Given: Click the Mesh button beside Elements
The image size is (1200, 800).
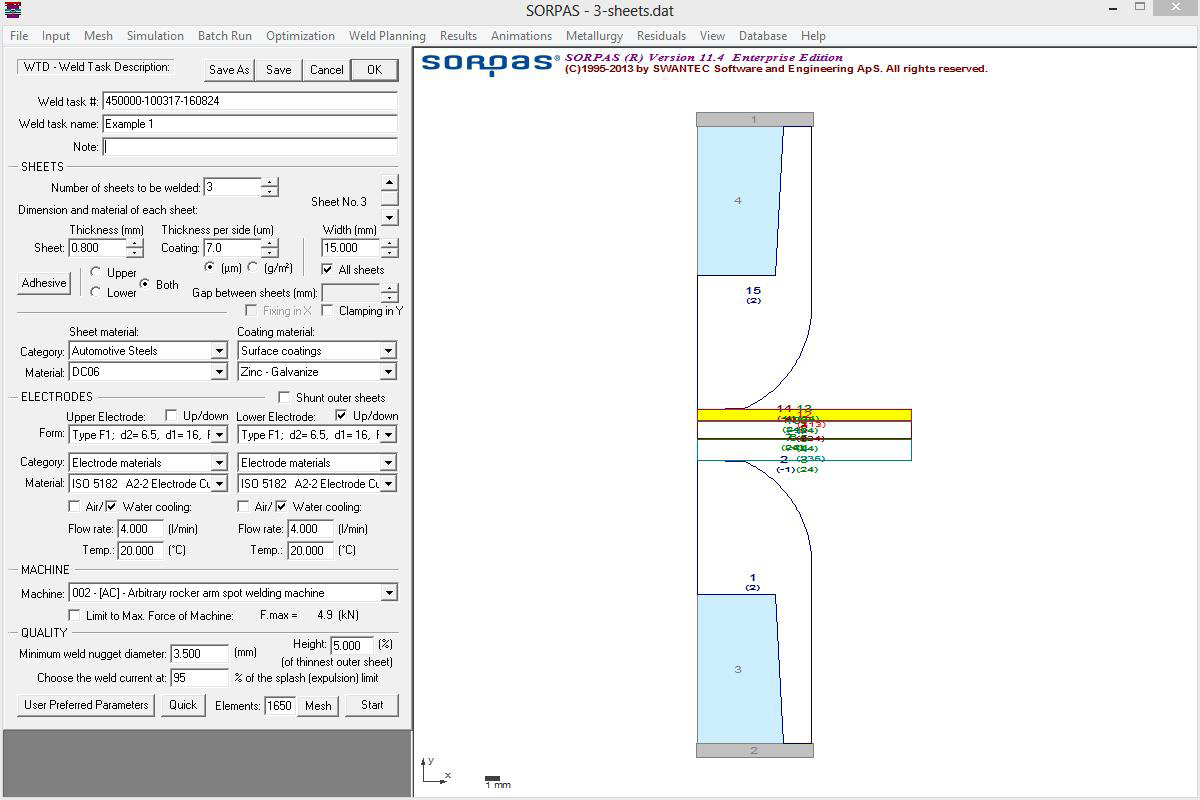Looking at the screenshot, I should [x=318, y=705].
